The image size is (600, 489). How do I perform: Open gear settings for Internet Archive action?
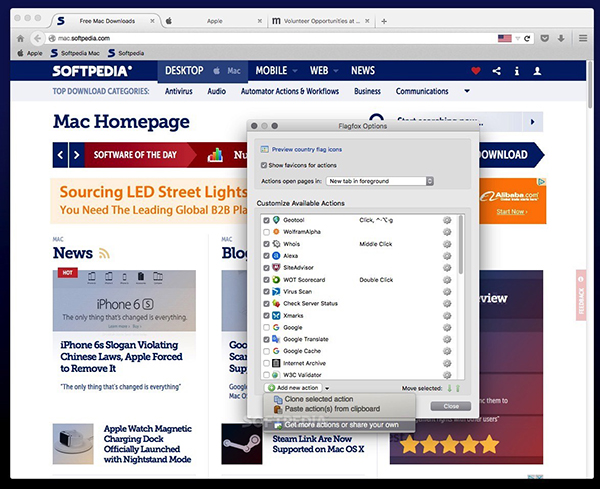[x=447, y=363]
